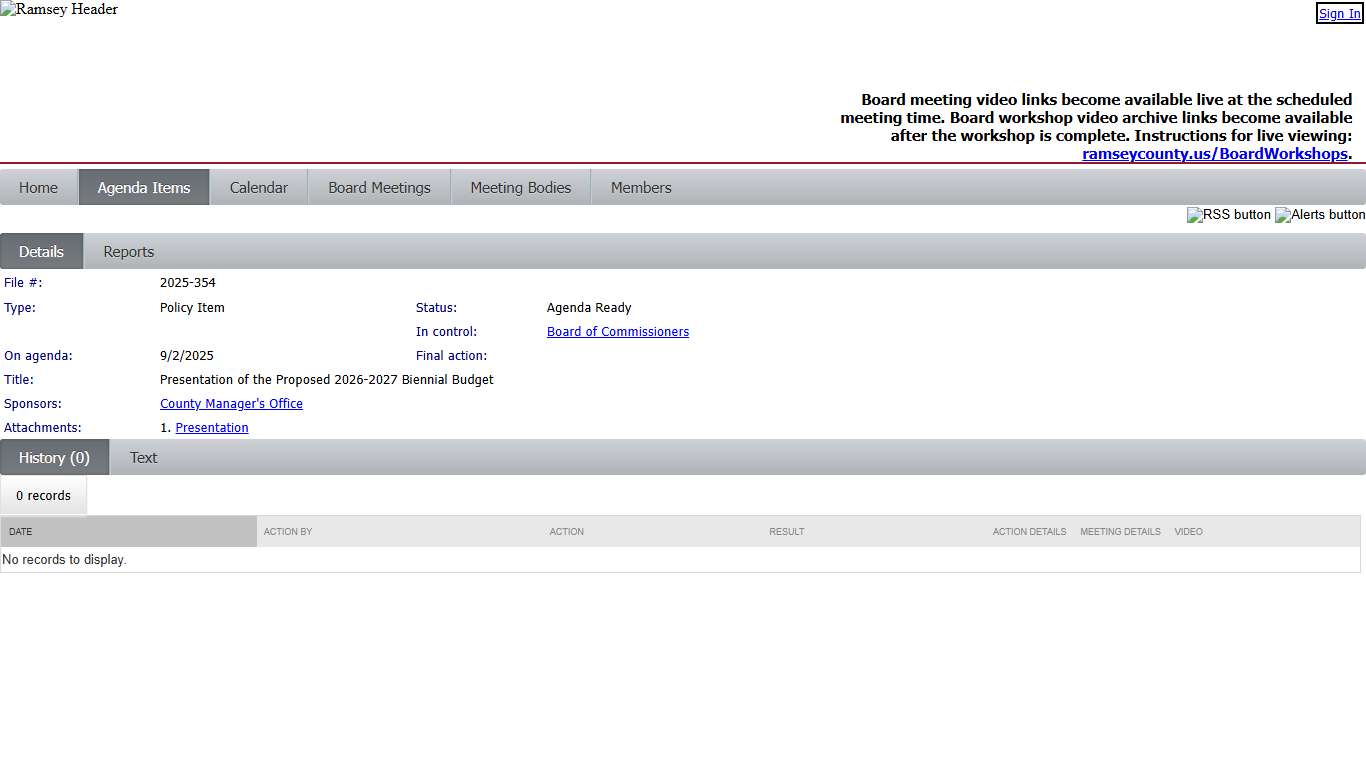Select the Details tab

click(41, 252)
